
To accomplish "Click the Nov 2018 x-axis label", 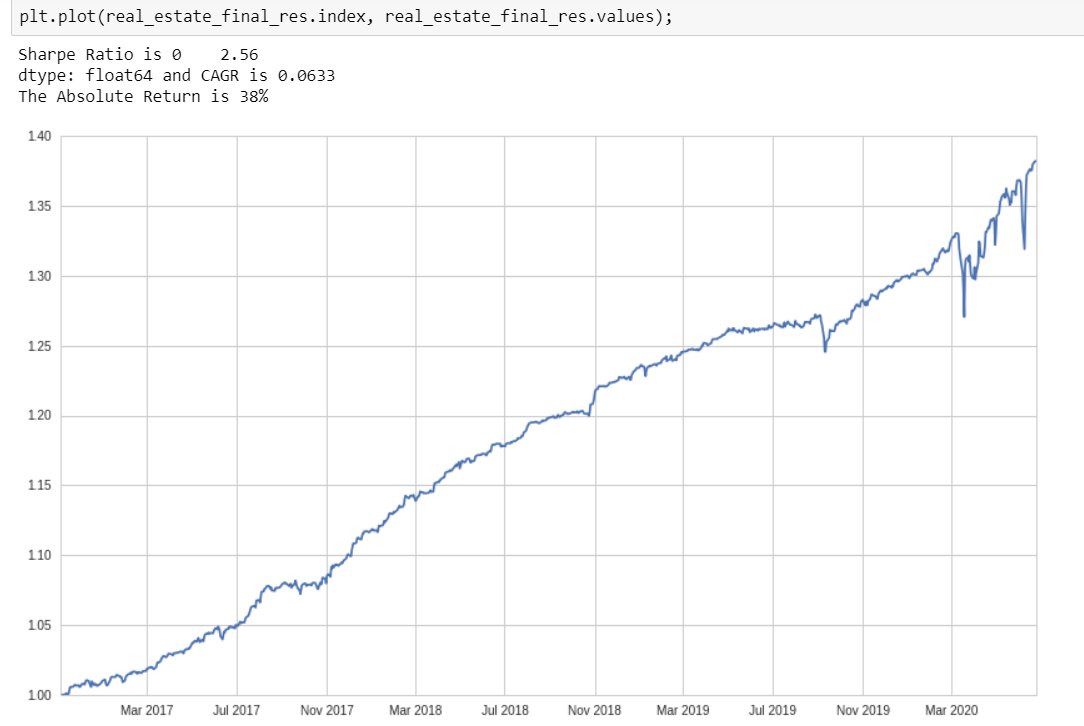I will click(595, 710).
